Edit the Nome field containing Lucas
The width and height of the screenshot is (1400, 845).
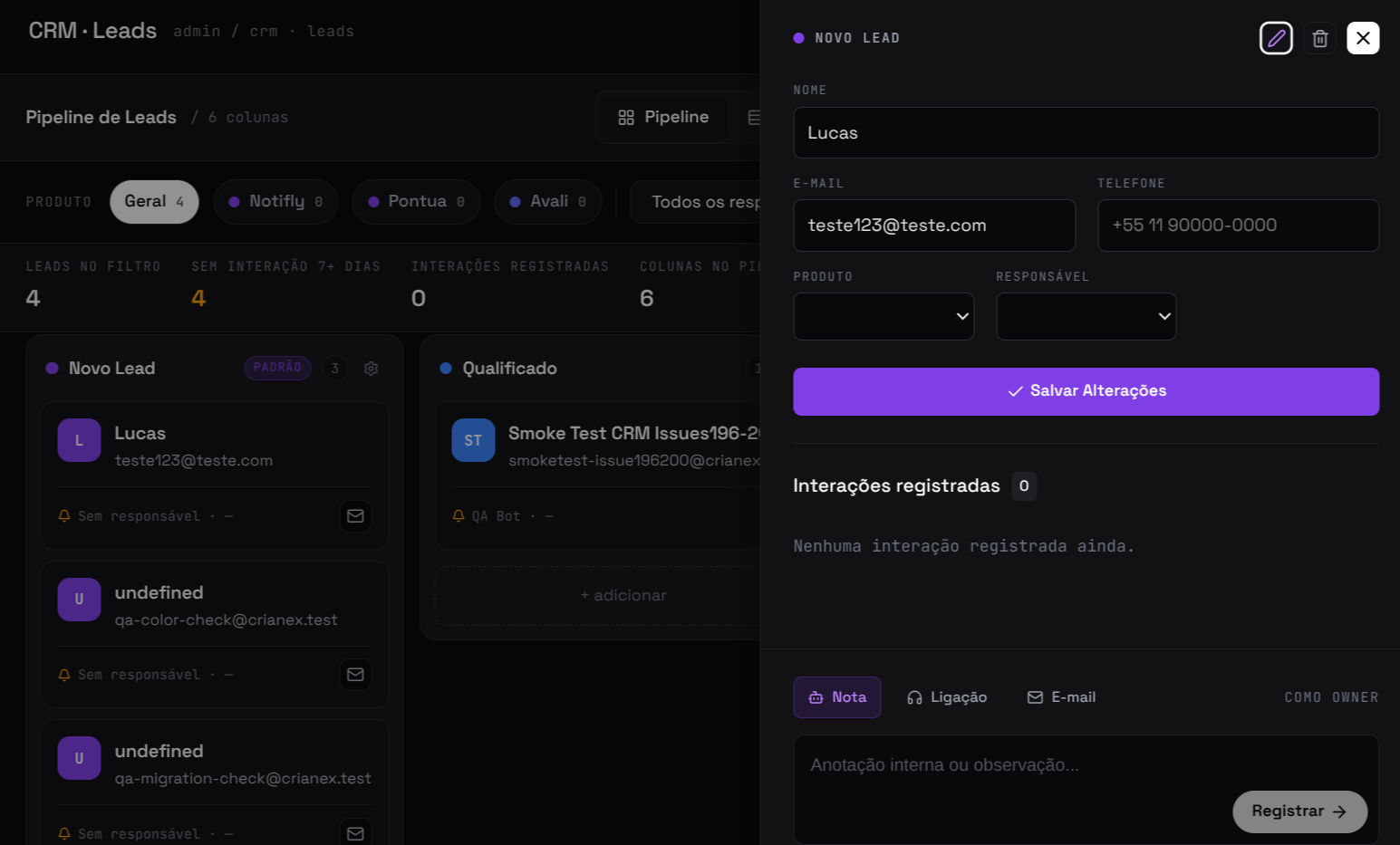(x=1086, y=133)
